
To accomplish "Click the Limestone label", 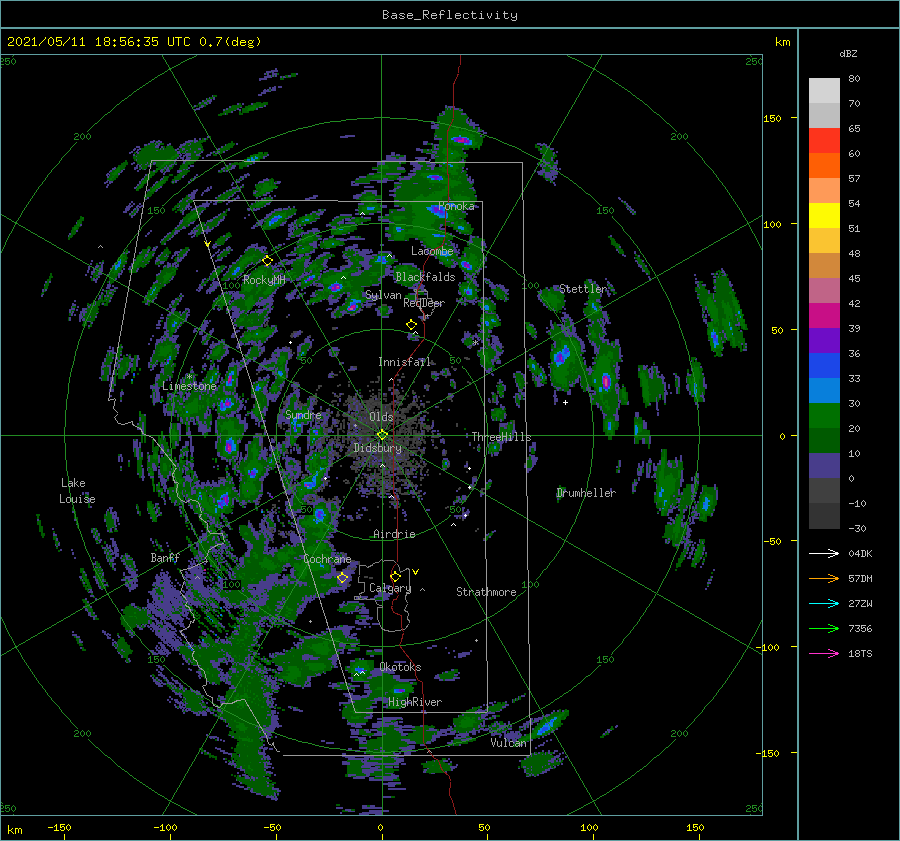I will 189,386.
